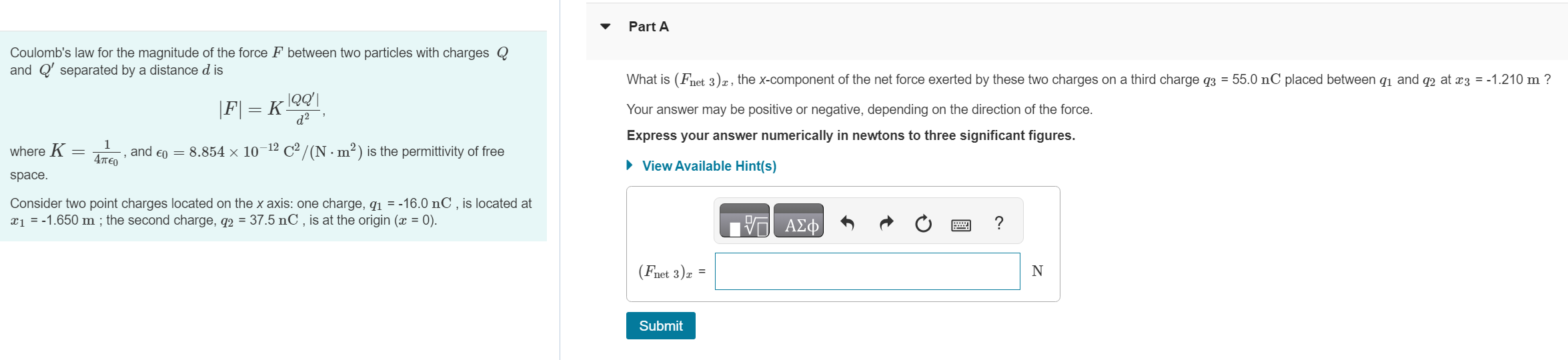Expand hints using the blue triangle
This screenshot has width=1568, height=360.
tap(630, 165)
